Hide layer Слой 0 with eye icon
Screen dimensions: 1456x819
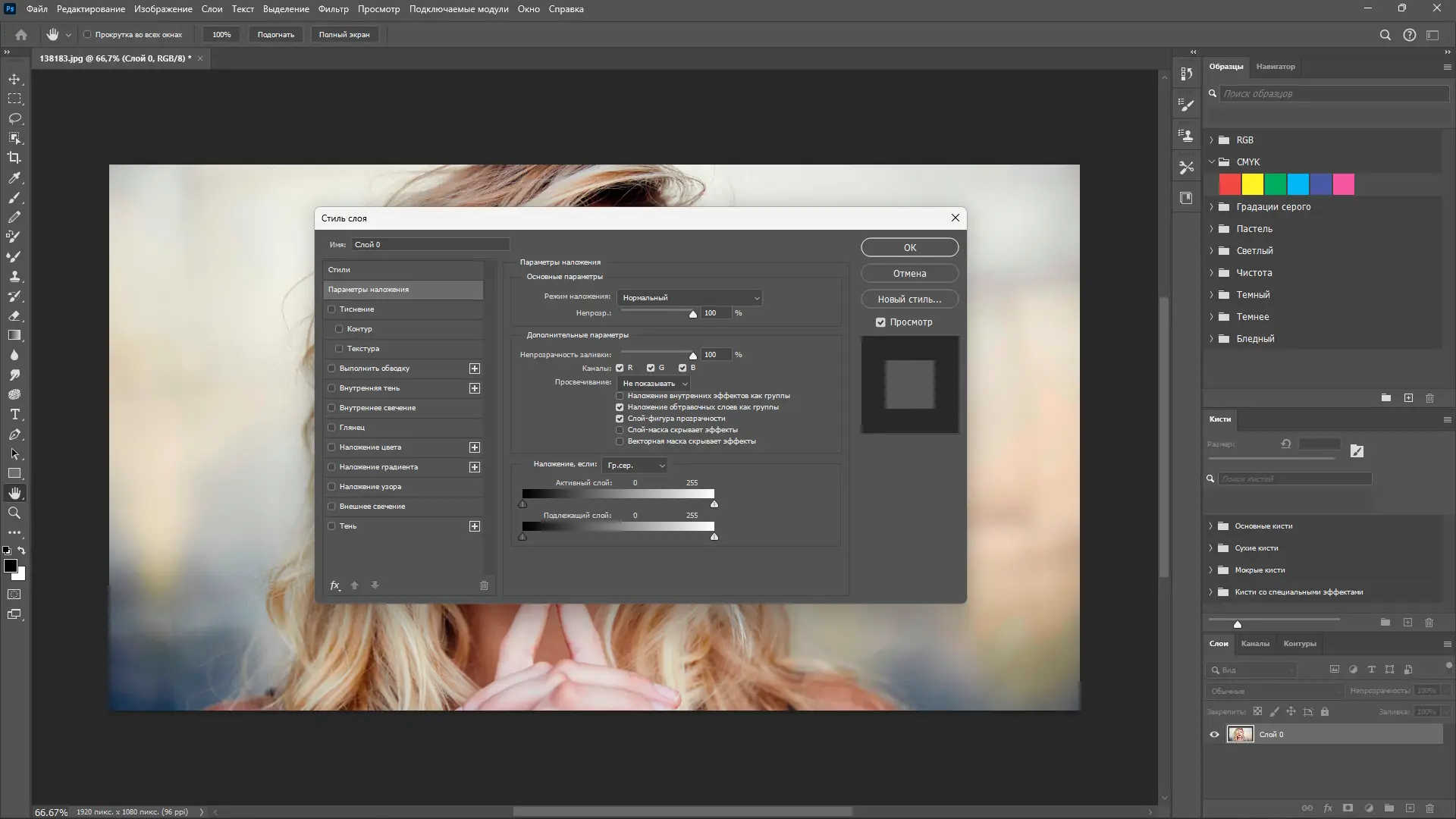pos(1214,734)
